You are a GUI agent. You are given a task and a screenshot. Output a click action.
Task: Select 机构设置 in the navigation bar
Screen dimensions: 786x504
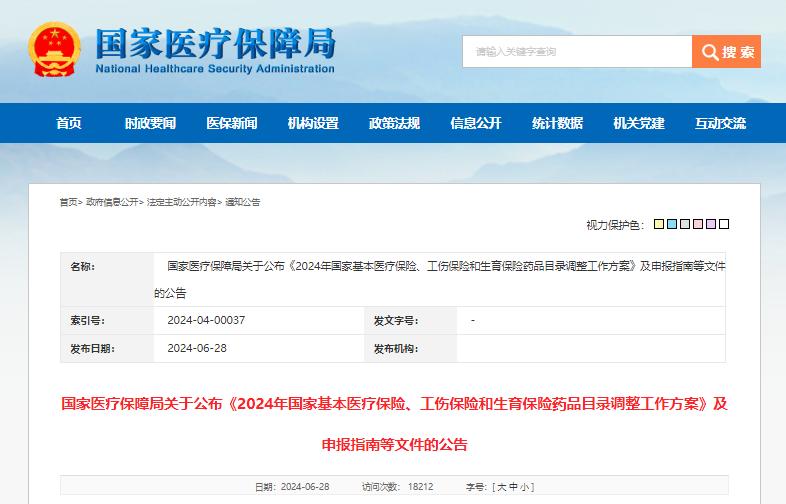pos(313,123)
